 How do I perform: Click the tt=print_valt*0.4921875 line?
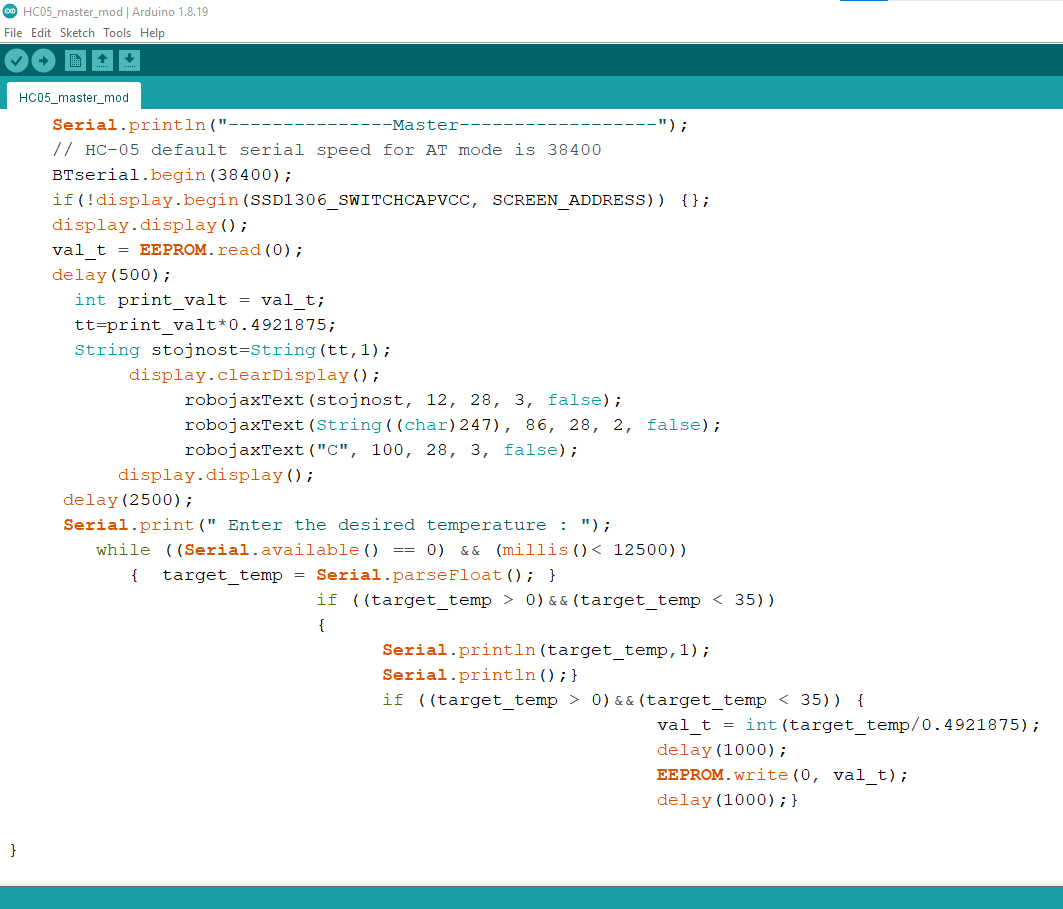pos(205,325)
